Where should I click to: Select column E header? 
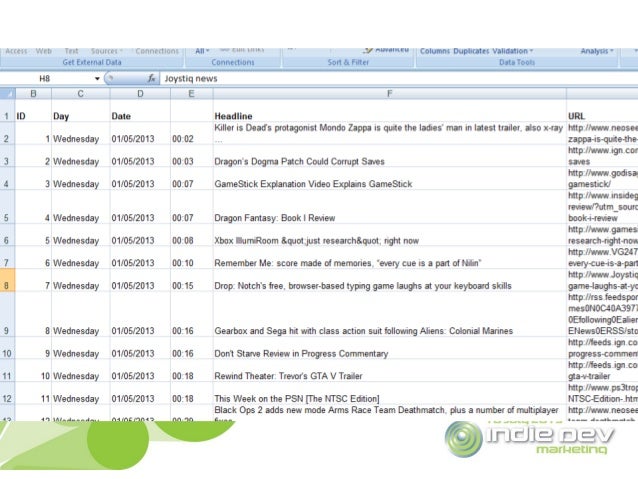pos(191,94)
